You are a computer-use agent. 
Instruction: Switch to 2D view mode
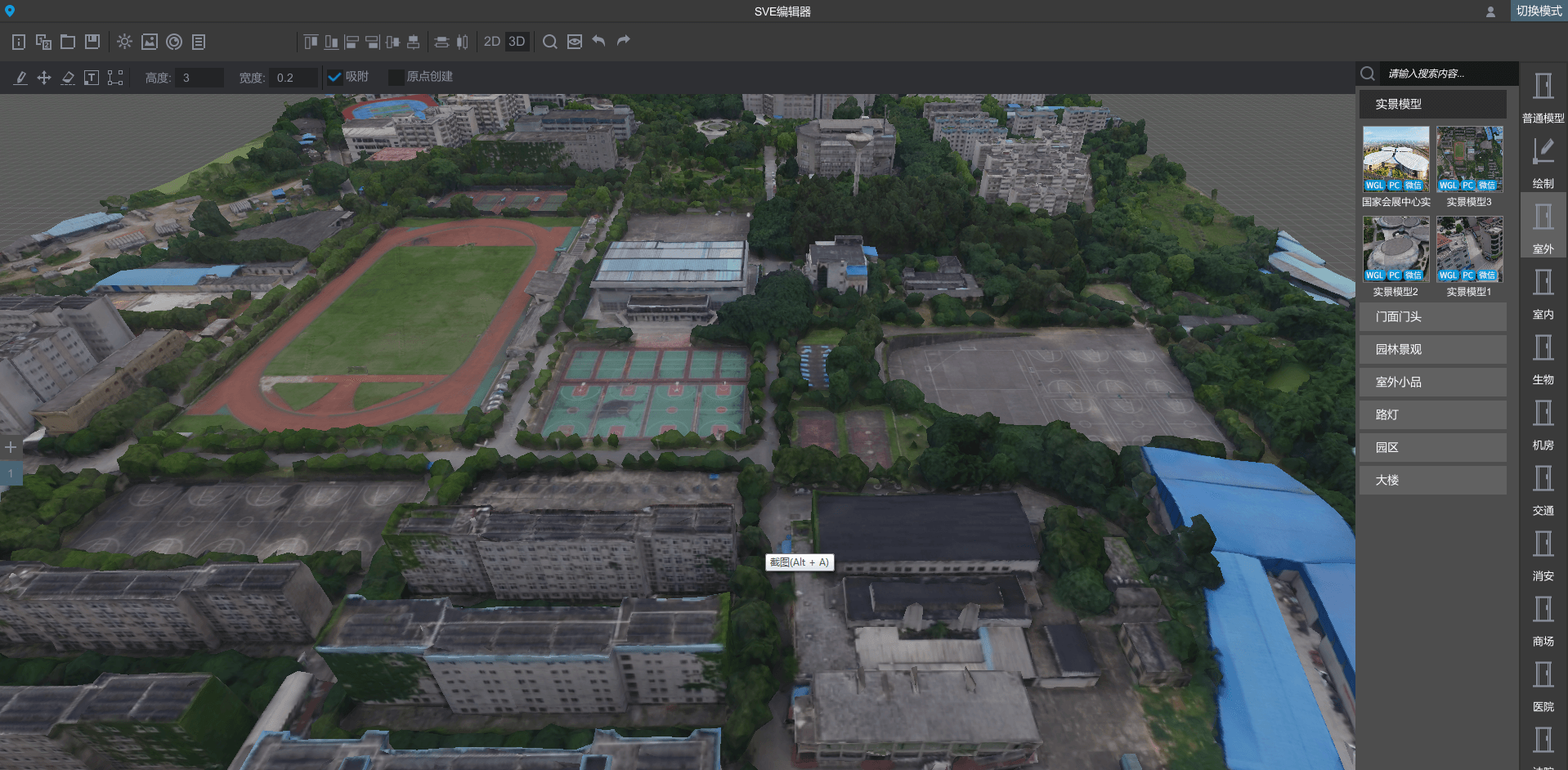coord(491,42)
